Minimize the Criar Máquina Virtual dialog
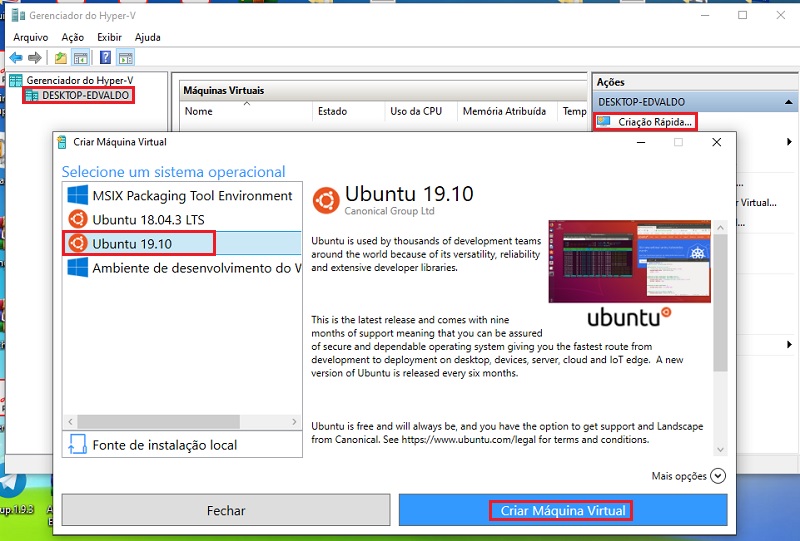The height and width of the screenshot is (541, 800). point(641,142)
